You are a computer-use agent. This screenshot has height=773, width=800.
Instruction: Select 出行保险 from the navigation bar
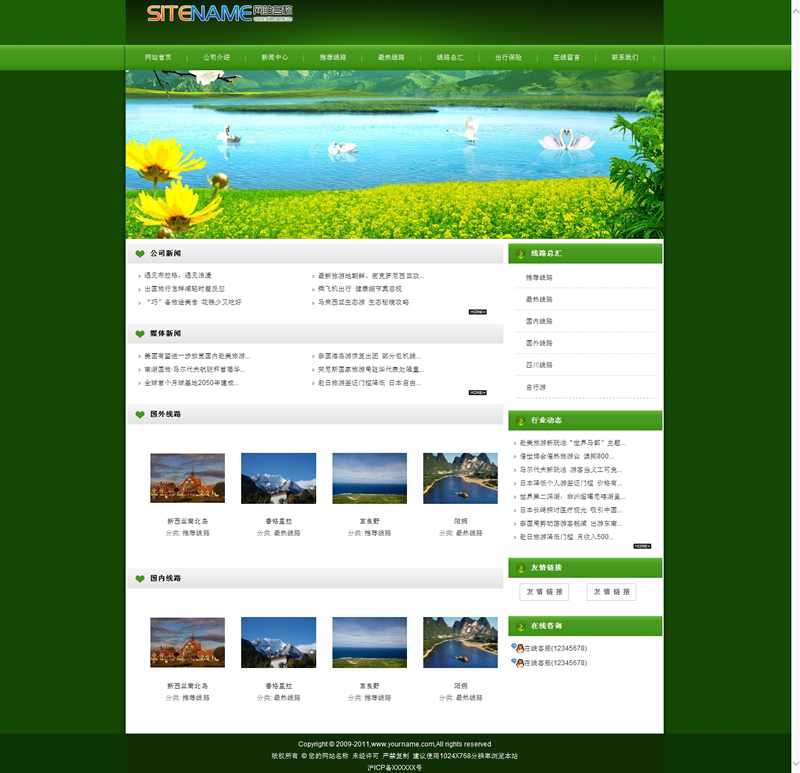(x=508, y=58)
